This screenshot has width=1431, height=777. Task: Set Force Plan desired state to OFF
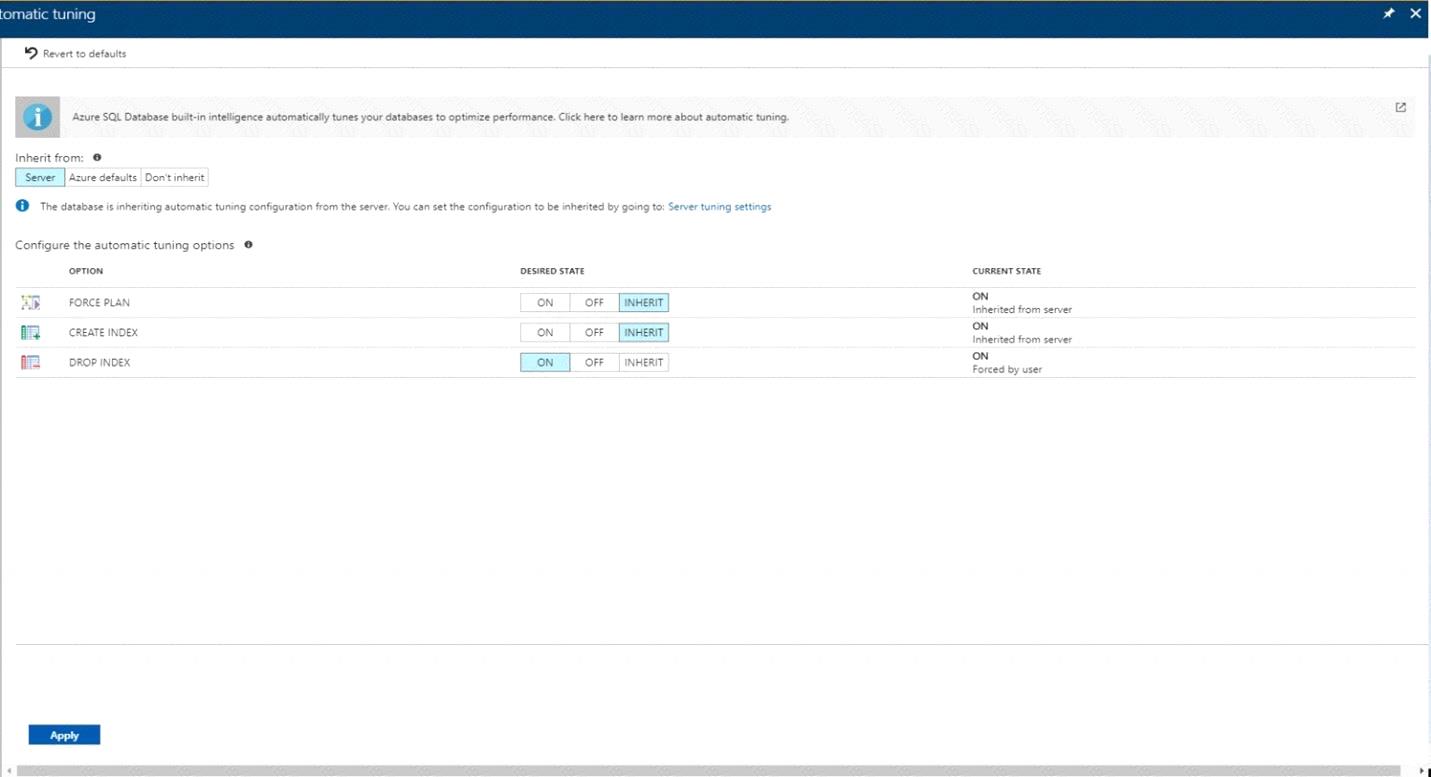[594, 303]
